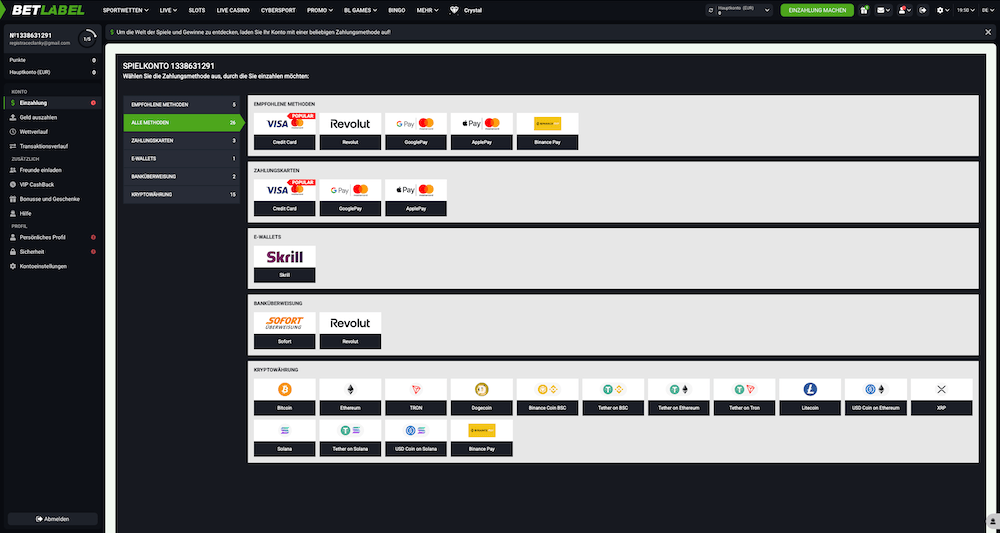1000x533 pixels.
Task: Click the refresh balance icon beside Hauptkonto
Action: [x=710, y=10]
